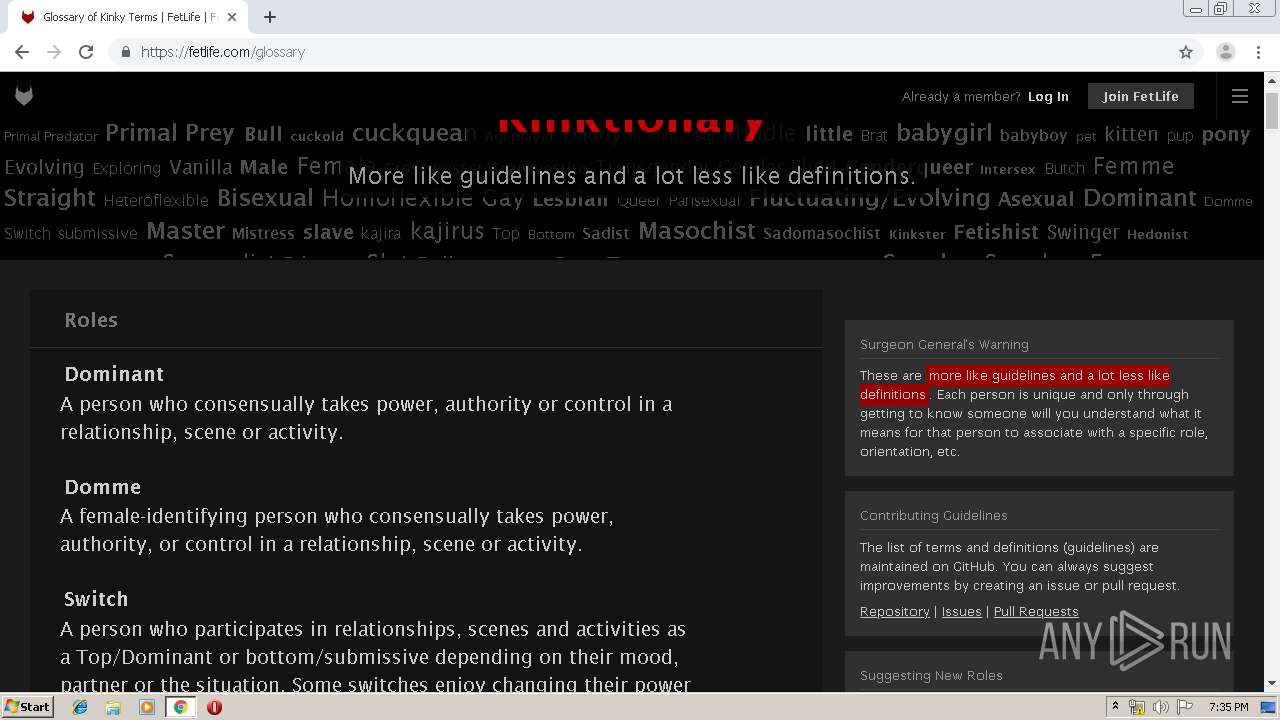
Task: Click volume icon in system tray
Action: point(1161,707)
